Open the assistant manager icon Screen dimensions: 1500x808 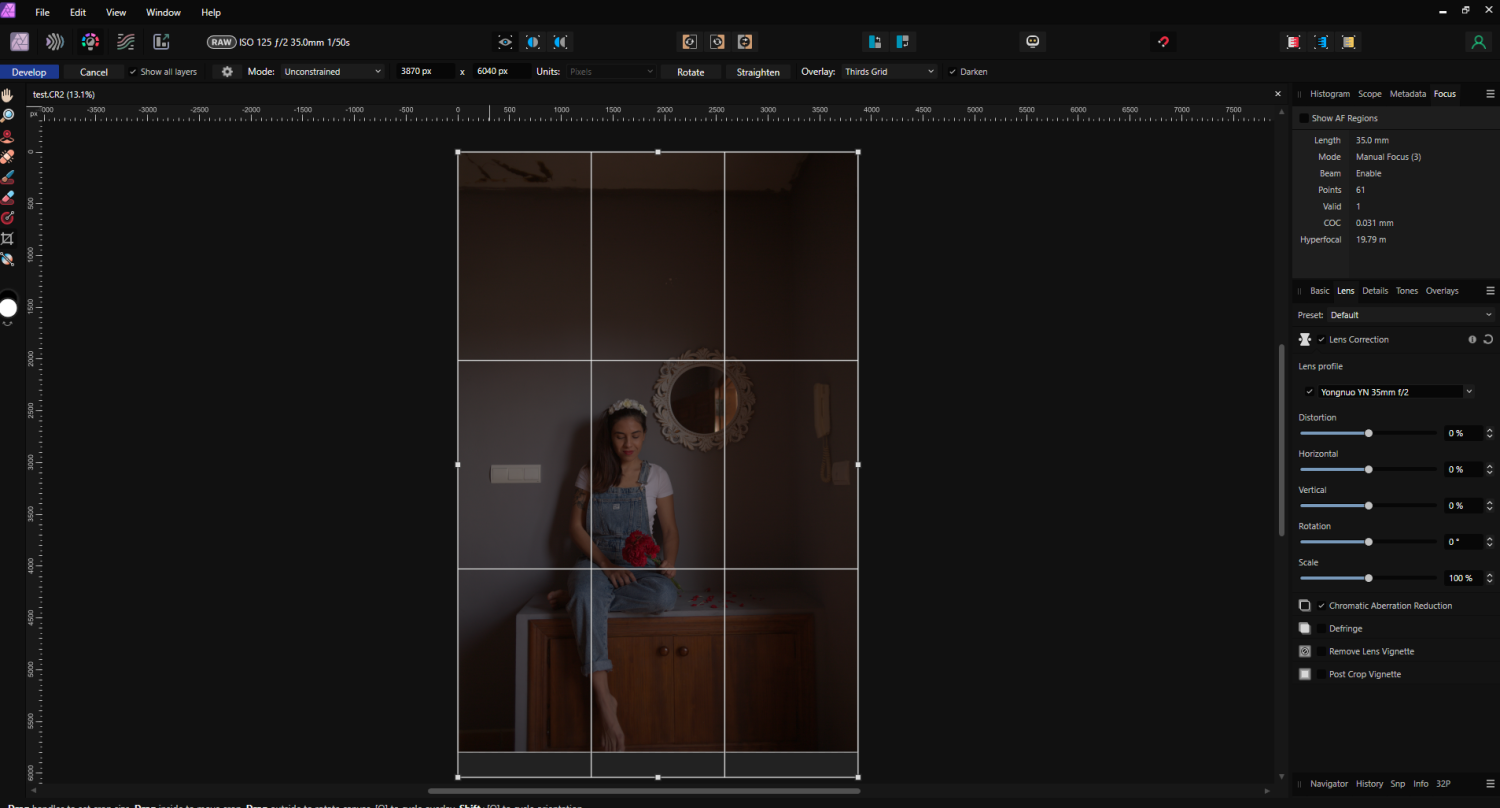pyautogui.click(x=1032, y=41)
